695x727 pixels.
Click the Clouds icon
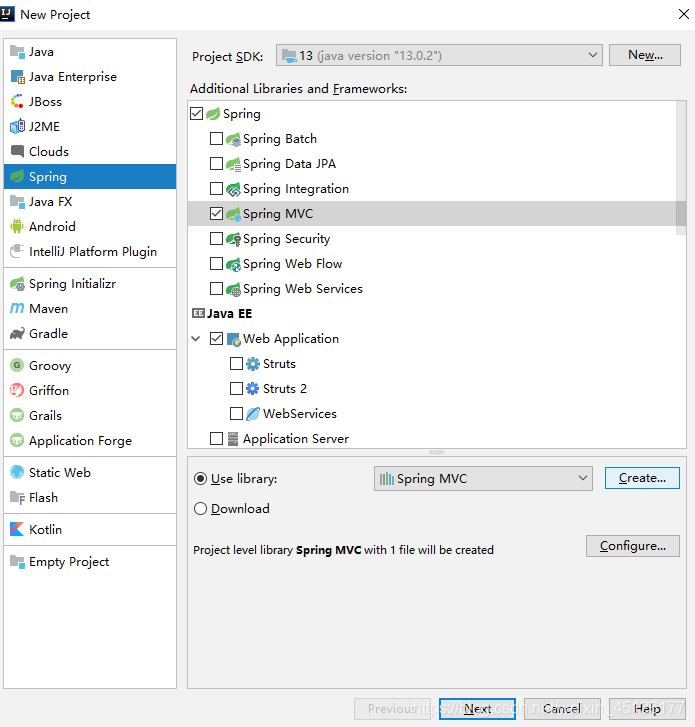[17, 152]
